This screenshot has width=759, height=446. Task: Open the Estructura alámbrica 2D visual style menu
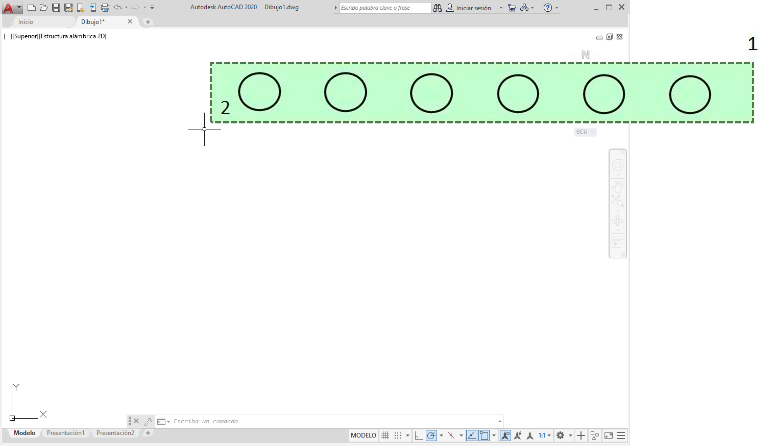click(73, 36)
